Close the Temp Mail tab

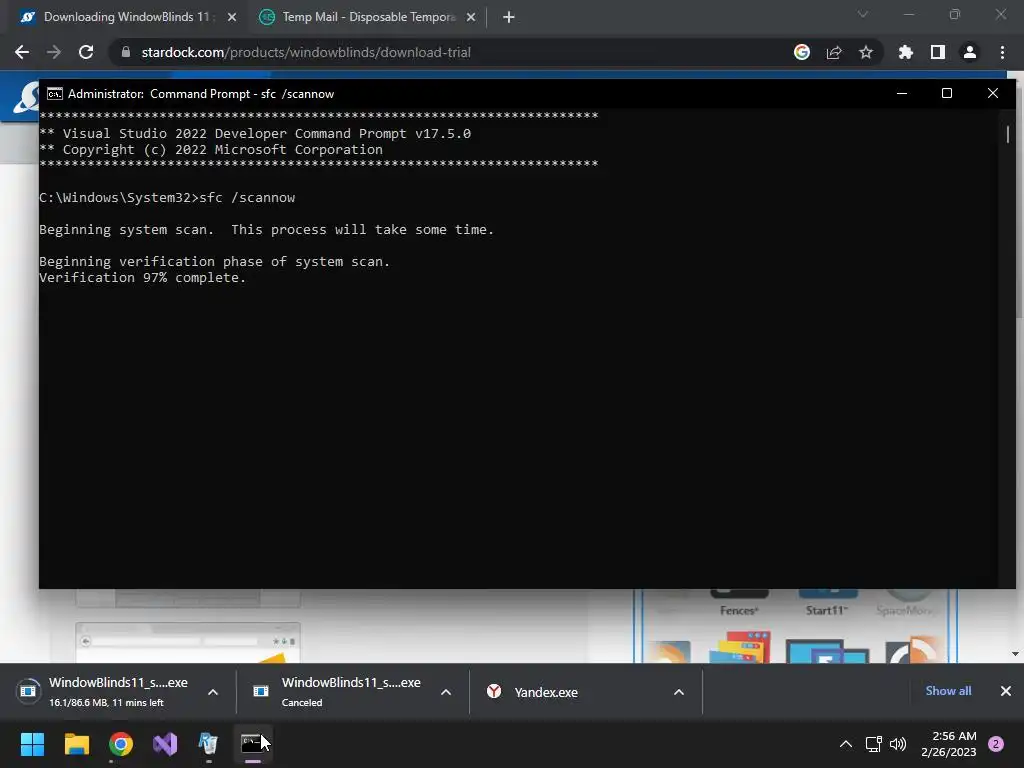(471, 18)
